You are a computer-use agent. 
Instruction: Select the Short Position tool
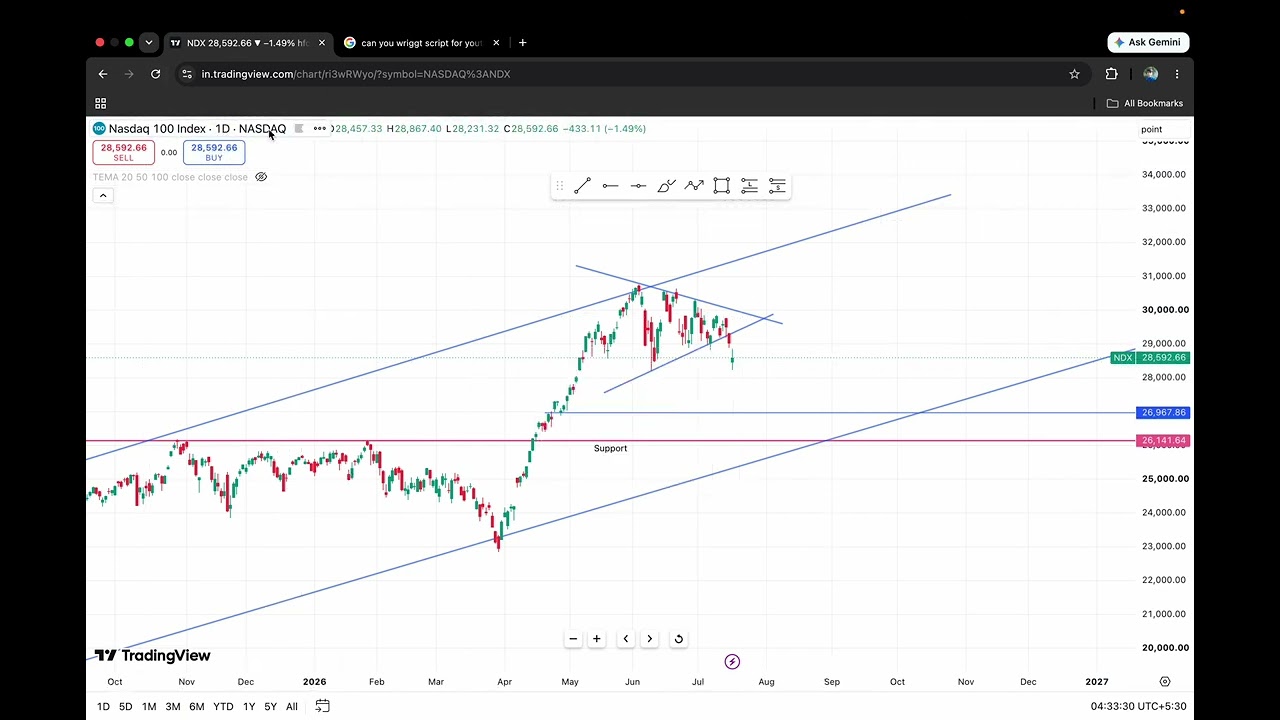(x=777, y=186)
